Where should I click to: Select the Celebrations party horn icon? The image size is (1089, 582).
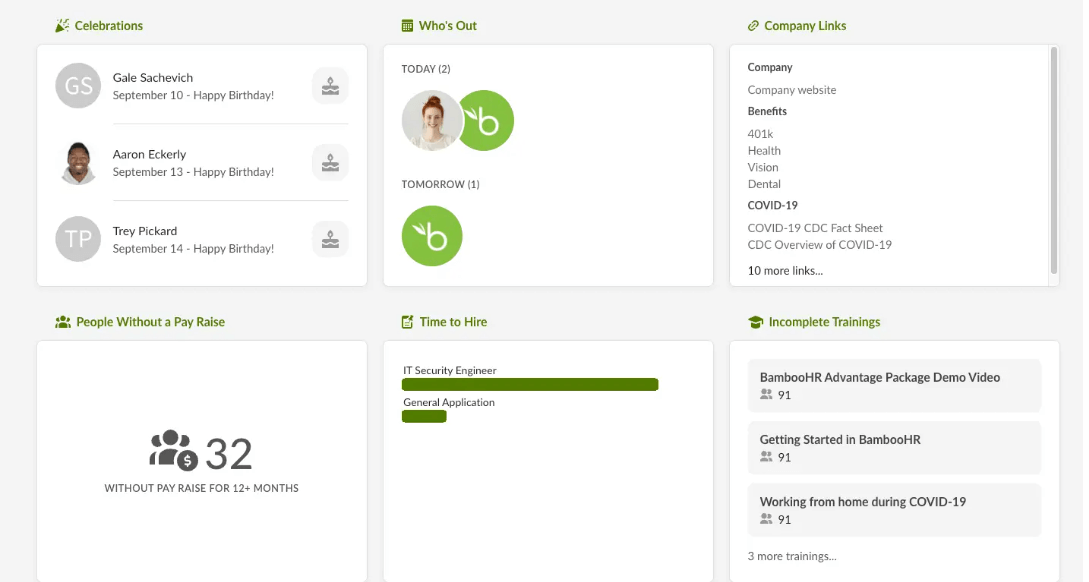pyautogui.click(x=61, y=25)
